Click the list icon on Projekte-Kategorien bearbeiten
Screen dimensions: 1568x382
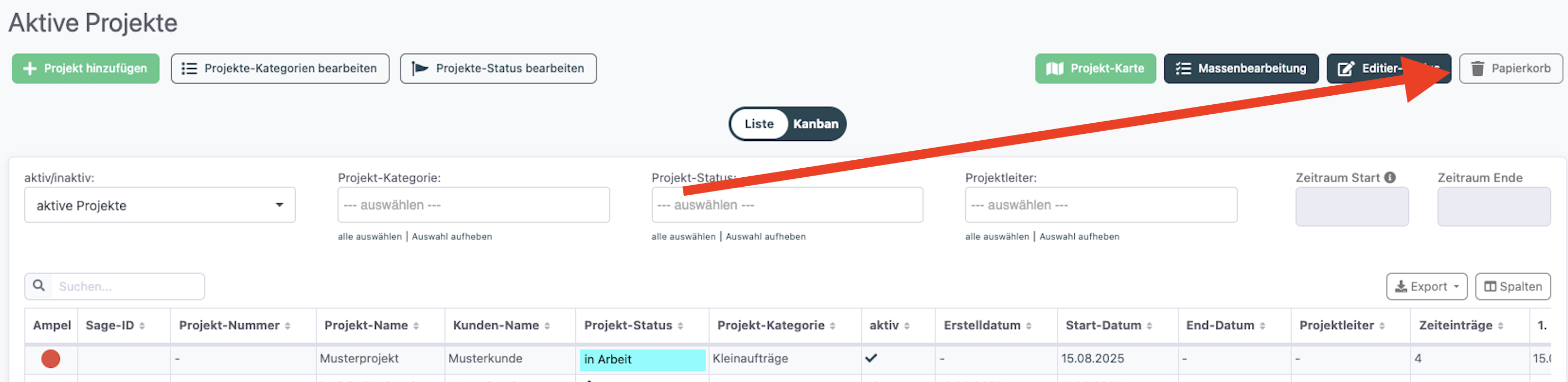189,69
